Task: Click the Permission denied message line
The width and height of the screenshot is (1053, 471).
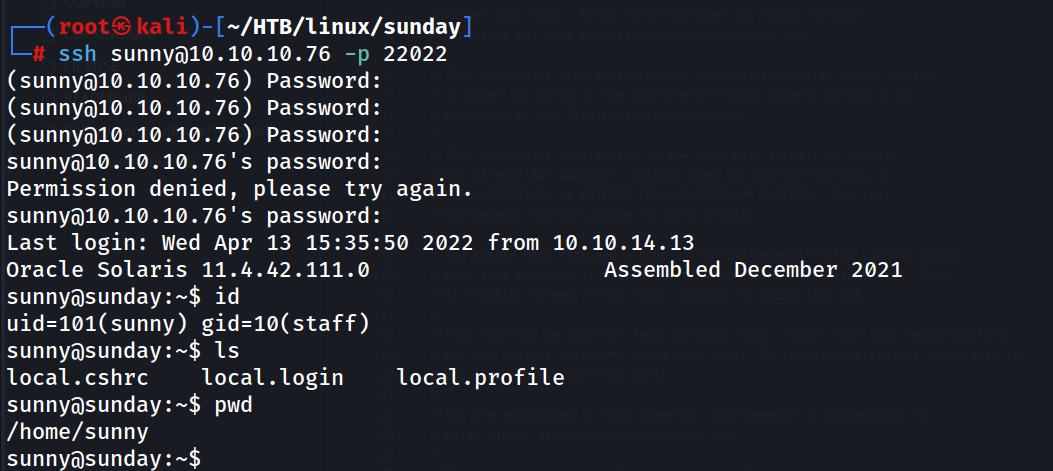Action: pyautogui.click(x=240, y=189)
